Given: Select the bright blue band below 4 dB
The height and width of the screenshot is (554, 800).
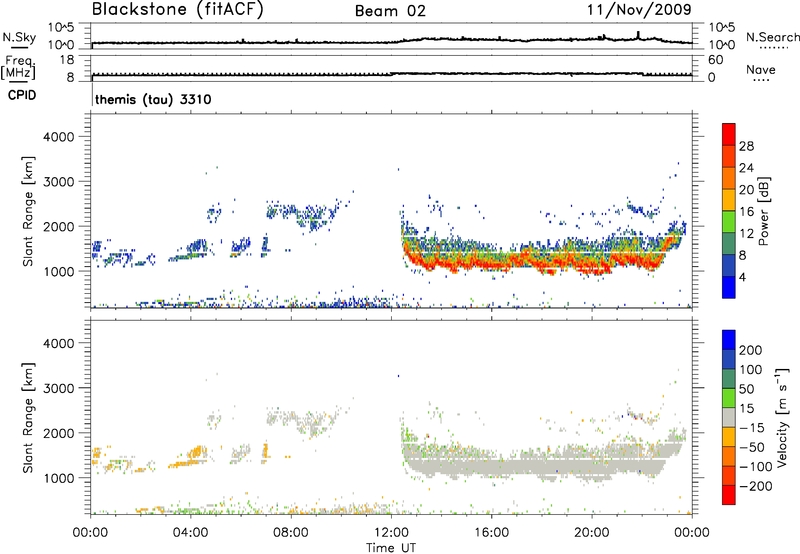Looking at the screenshot, I should coord(729,287).
